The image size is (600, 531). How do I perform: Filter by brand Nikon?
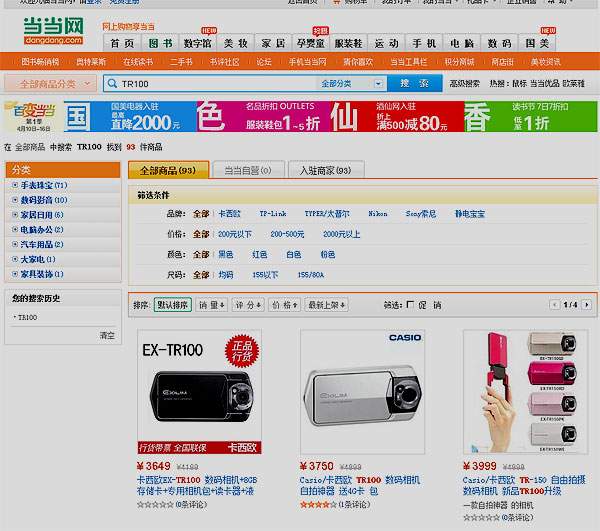pos(378,213)
